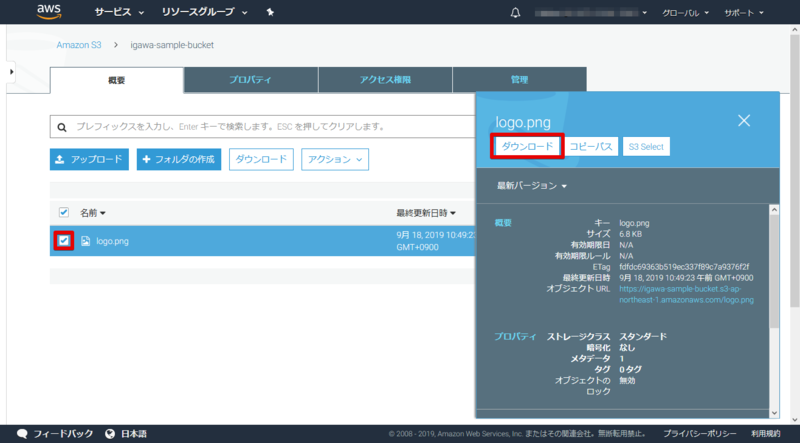Click the 日本語 language selector
Viewport: 800px width, 443px height.
pyautogui.click(x=134, y=434)
